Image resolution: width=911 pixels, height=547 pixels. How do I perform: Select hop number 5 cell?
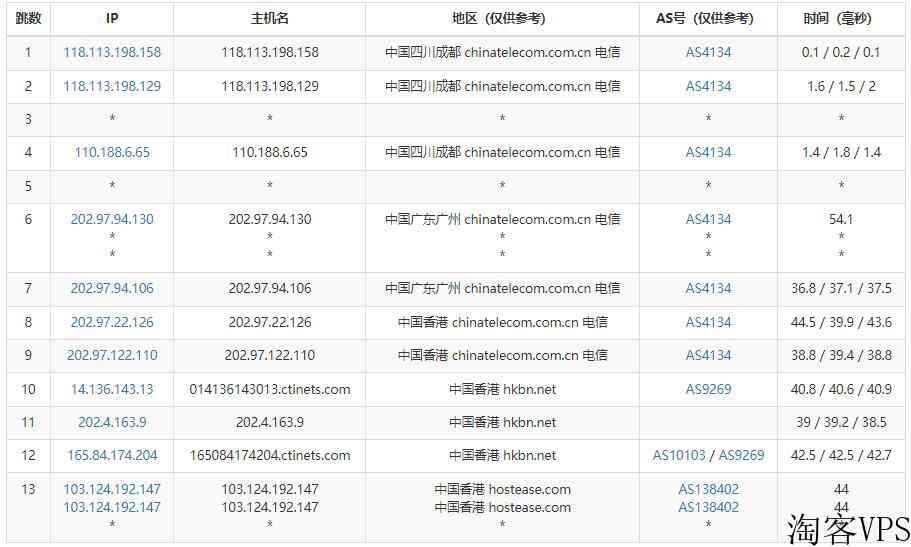(28, 187)
